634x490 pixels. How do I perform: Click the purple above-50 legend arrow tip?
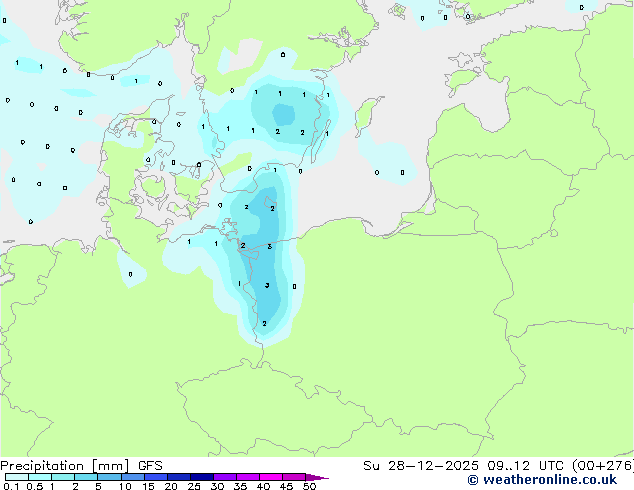pos(317,477)
